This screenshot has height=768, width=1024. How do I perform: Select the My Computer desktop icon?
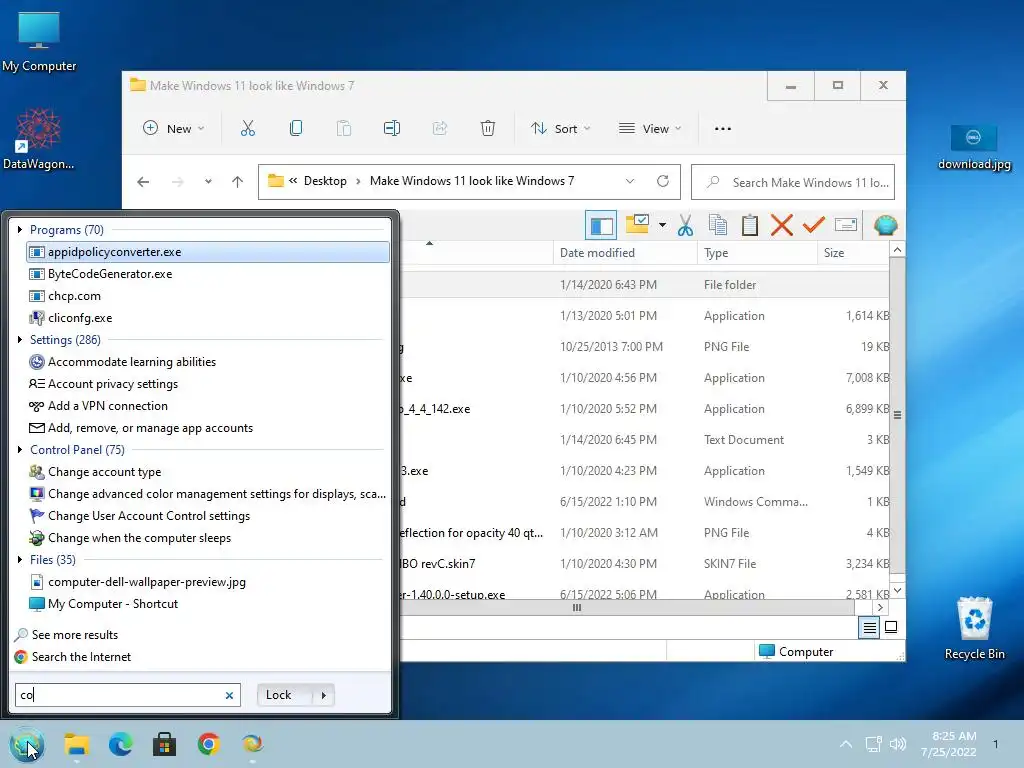click(39, 40)
